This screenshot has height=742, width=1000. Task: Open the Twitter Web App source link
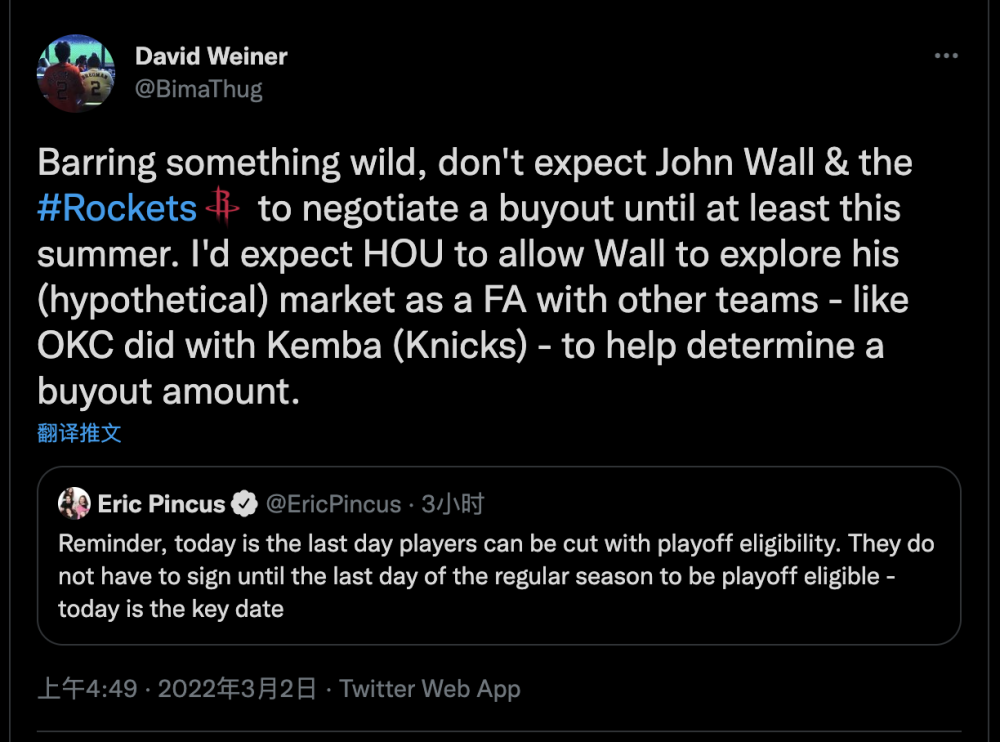[430, 689]
